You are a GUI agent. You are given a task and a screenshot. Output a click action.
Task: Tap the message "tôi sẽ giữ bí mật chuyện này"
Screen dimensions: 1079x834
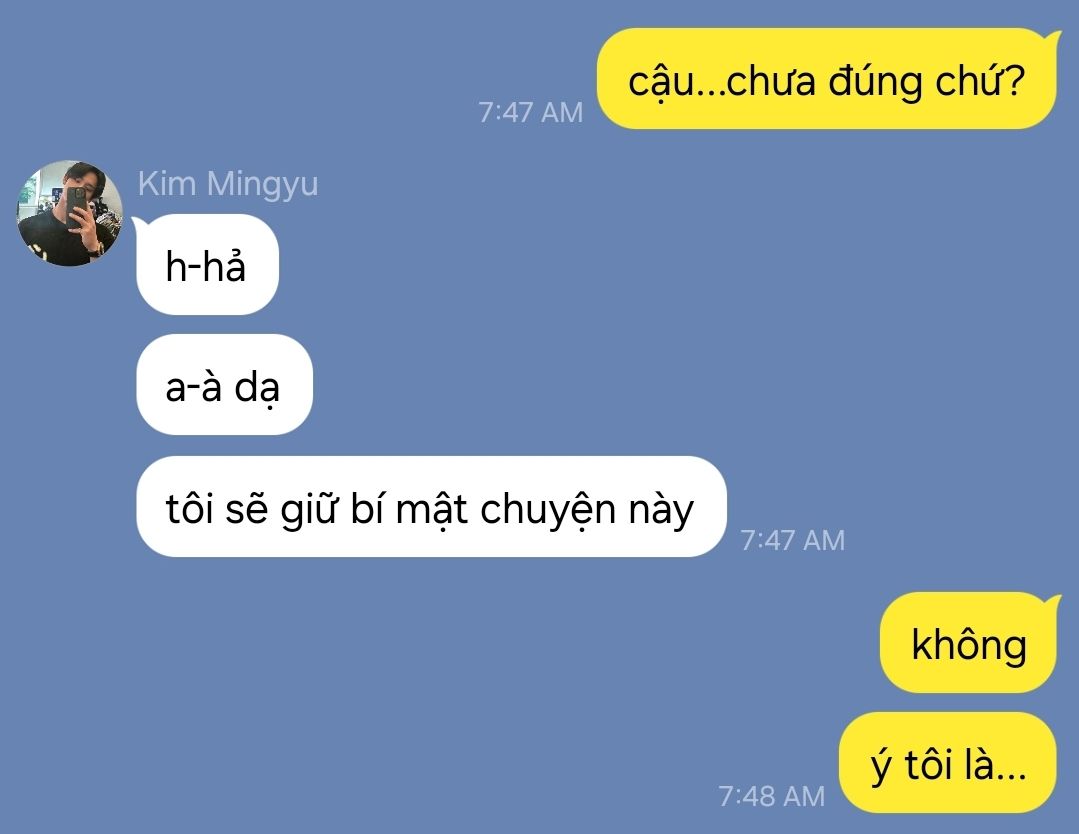point(431,506)
